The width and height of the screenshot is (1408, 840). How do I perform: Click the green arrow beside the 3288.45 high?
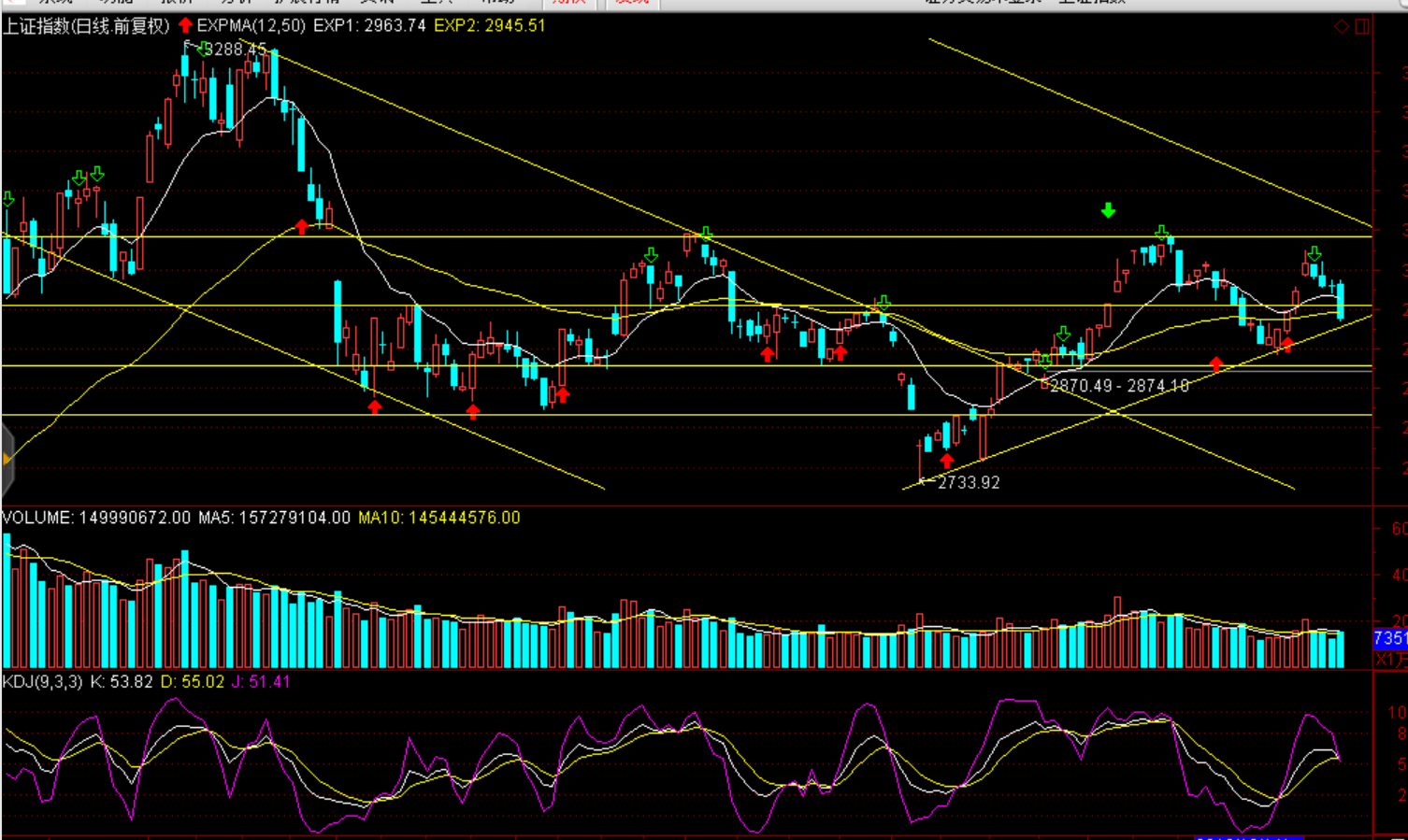202,49
